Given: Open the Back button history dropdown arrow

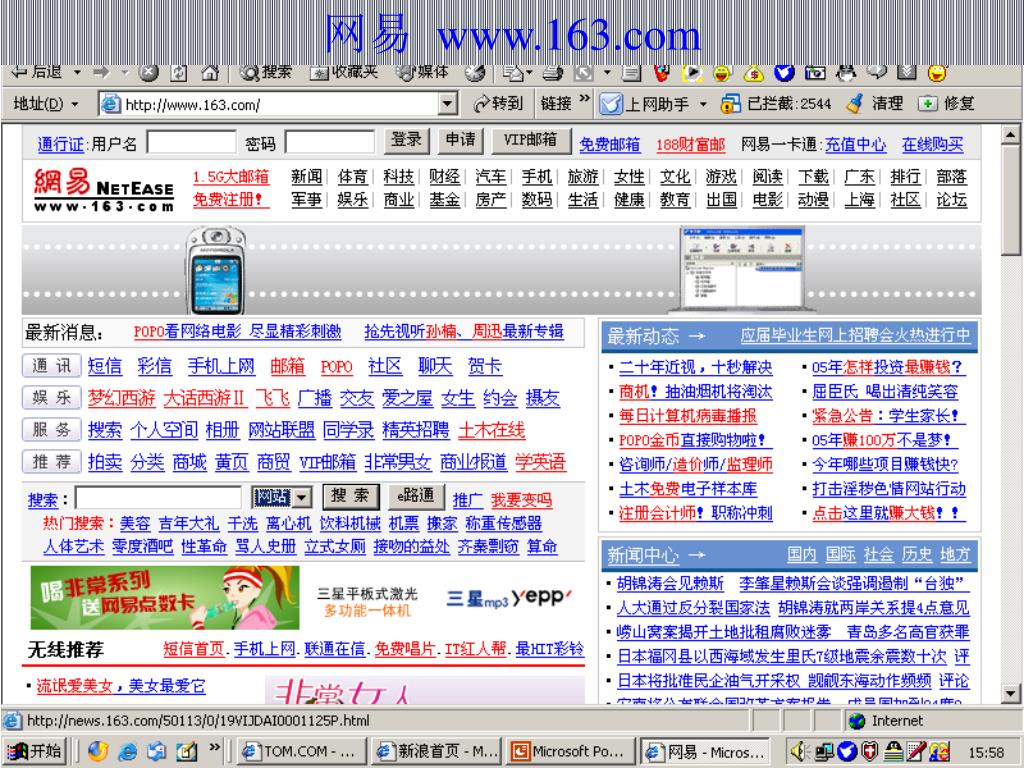Looking at the screenshot, I should point(77,72).
